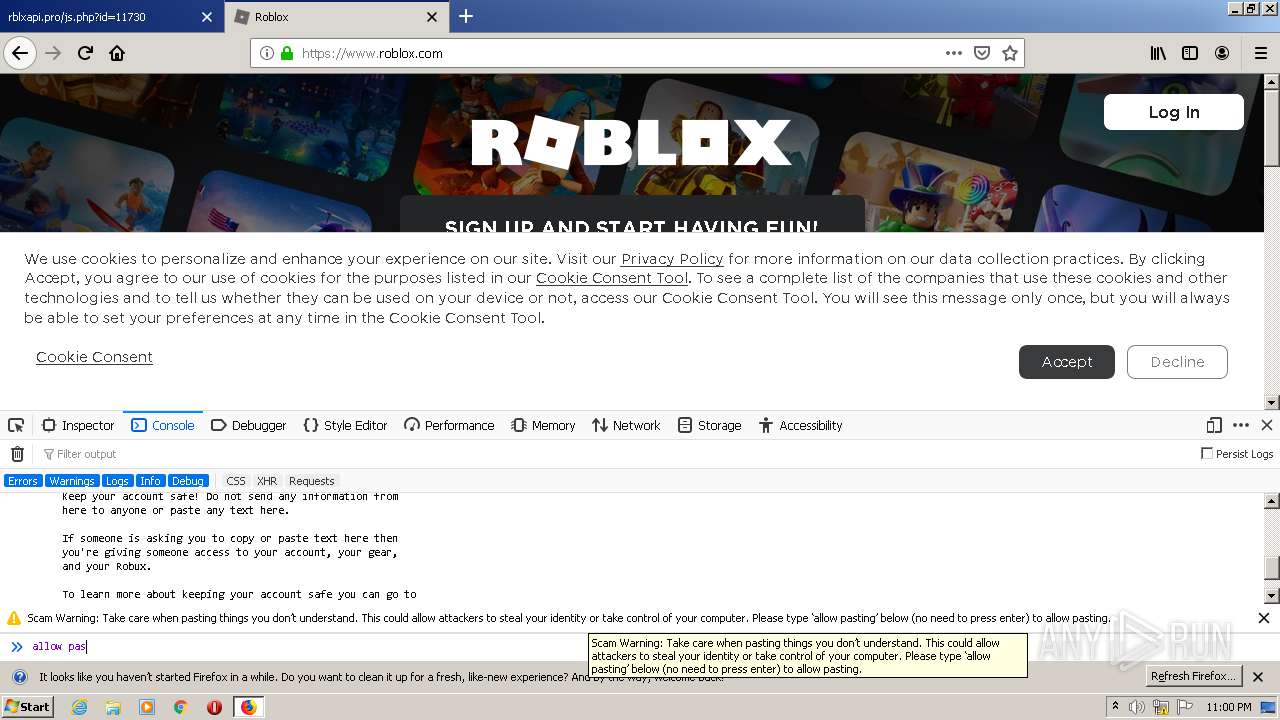Go back to the previous page
The image size is (1280, 720).
(20, 53)
